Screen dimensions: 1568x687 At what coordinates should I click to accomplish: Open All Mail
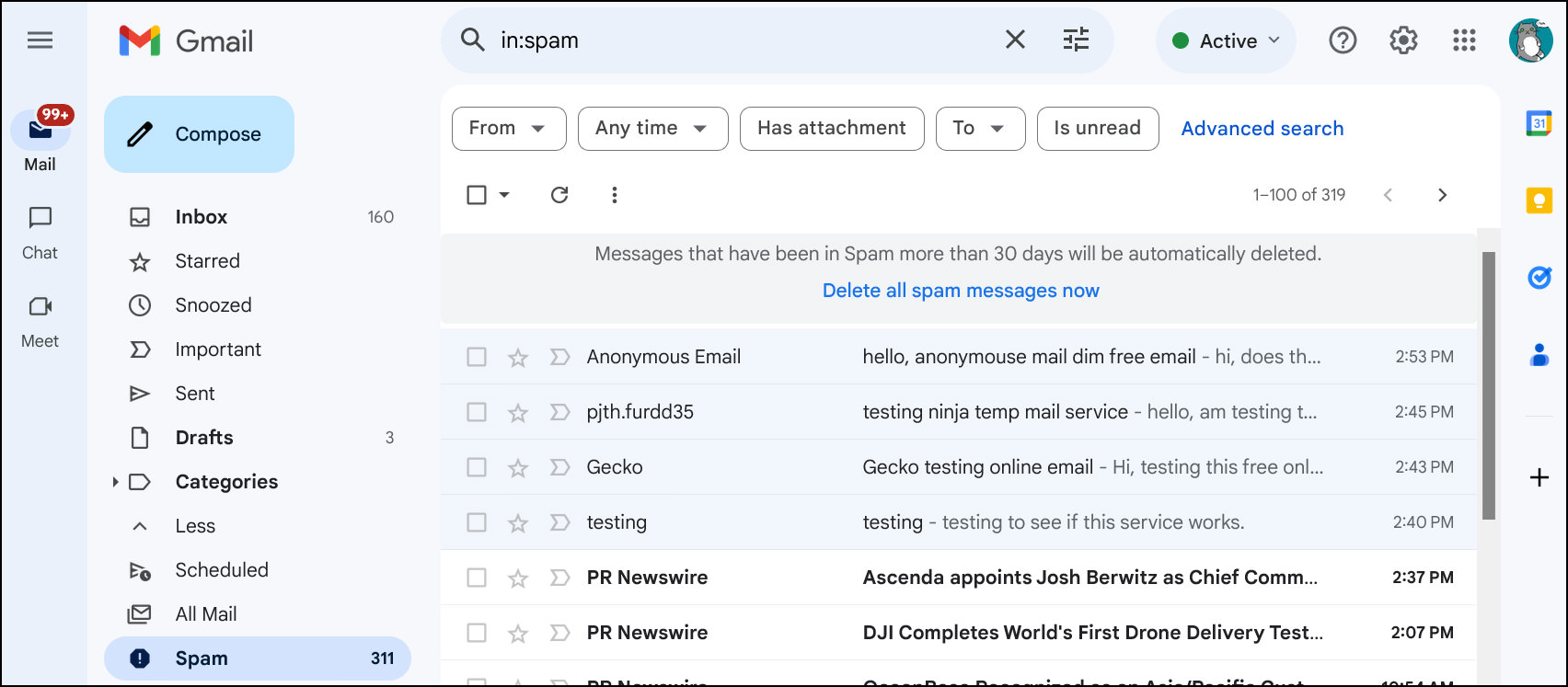coord(258,614)
